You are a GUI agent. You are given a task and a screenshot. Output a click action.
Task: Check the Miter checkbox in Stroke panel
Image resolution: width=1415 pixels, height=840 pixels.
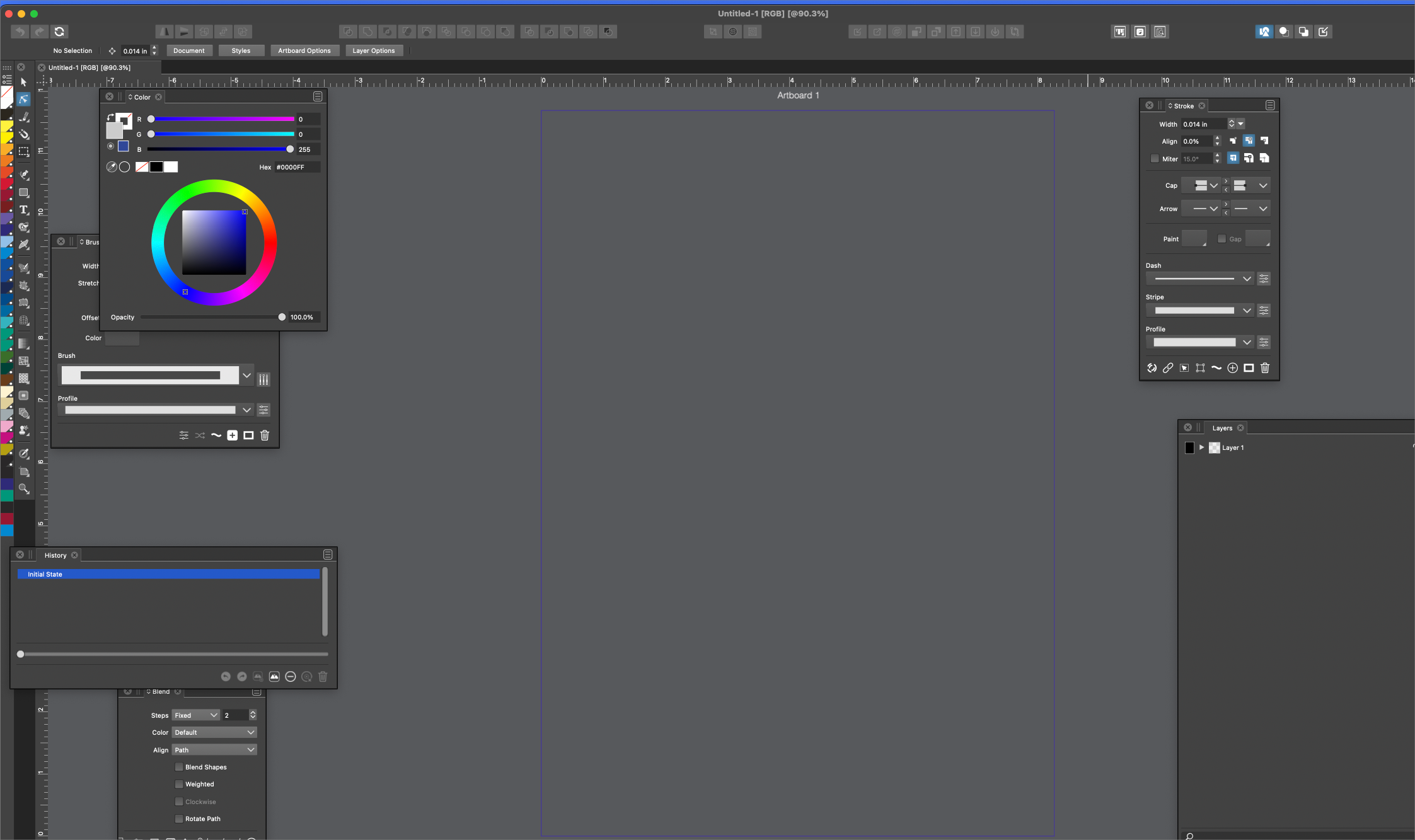[1155, 159]
